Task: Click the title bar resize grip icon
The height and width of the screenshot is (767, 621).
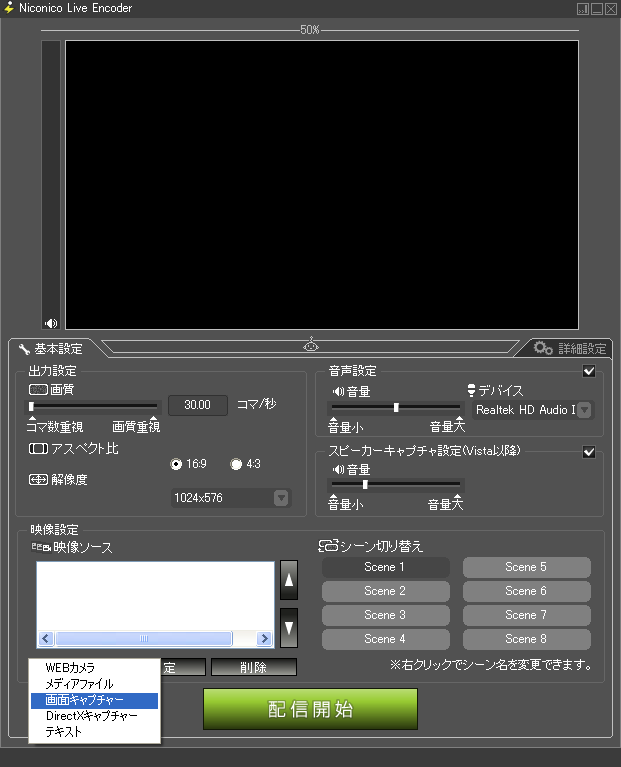Action: [582, 9]
